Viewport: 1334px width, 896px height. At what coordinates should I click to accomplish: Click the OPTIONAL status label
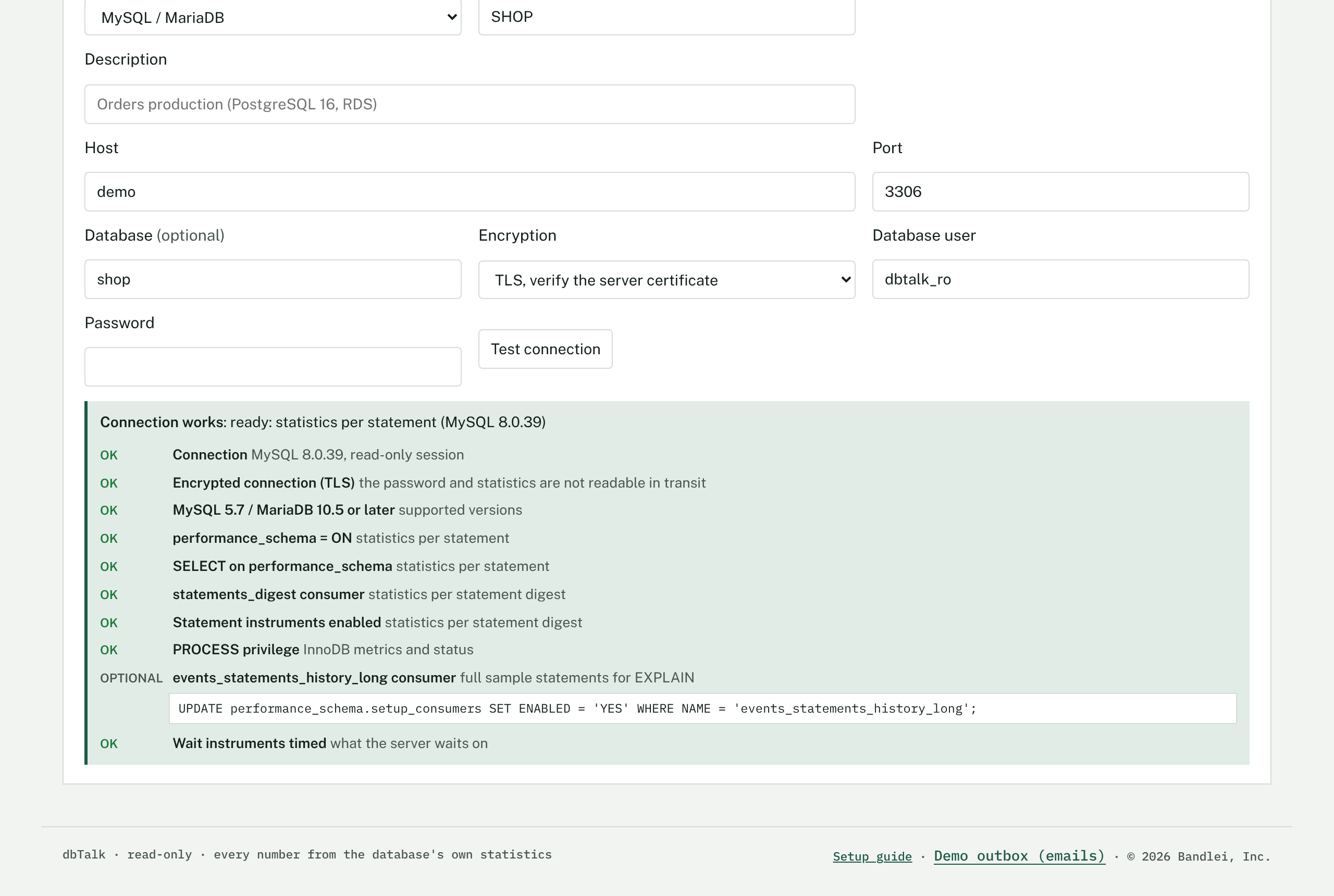point(131,678)
